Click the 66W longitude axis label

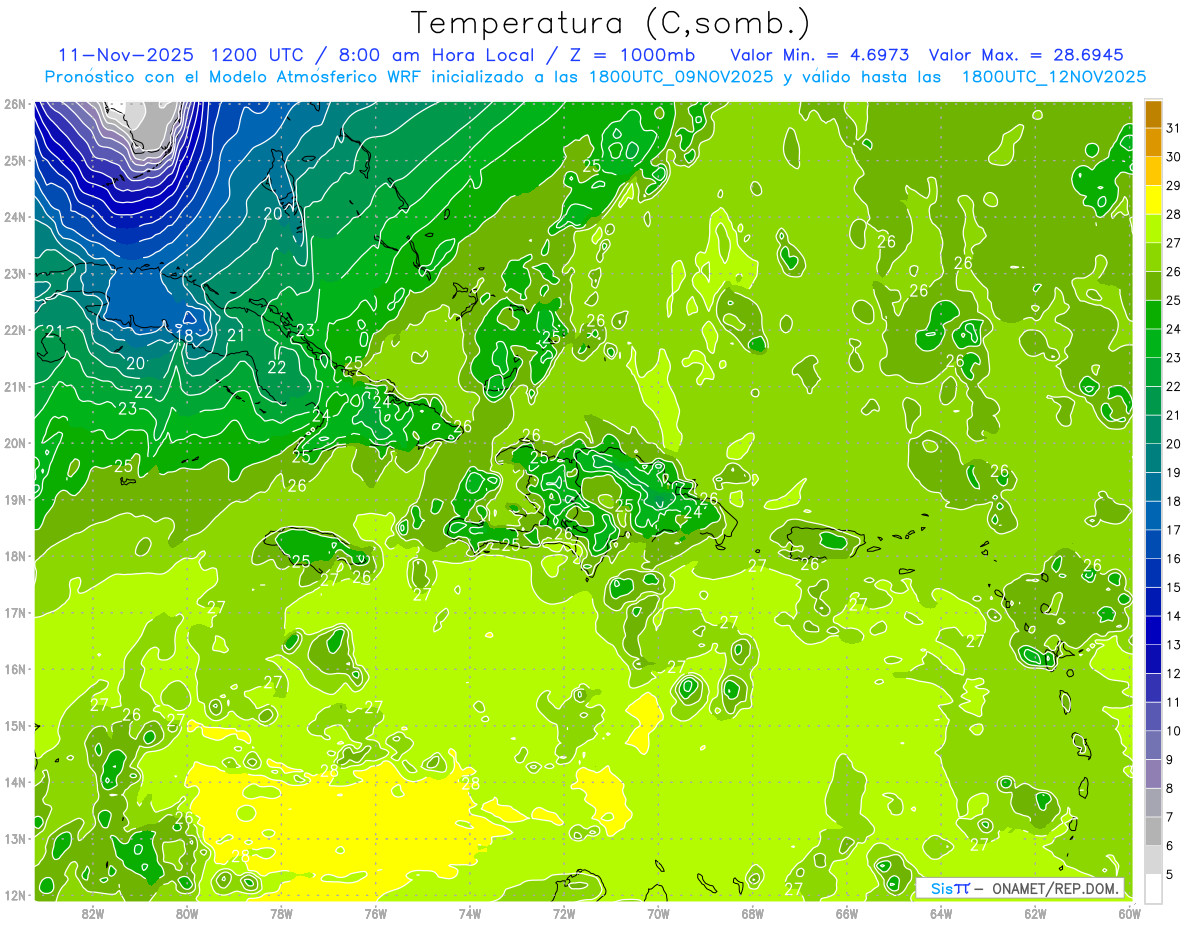846,913
